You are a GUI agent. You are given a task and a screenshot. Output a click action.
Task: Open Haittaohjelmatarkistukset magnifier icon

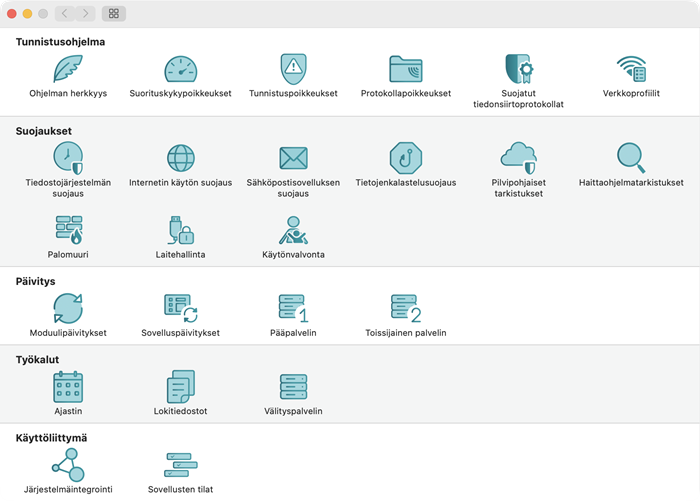[631, 158]
